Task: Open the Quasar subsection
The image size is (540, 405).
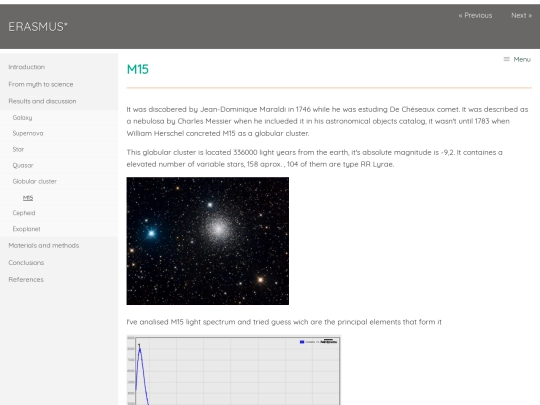Action: 23,166
